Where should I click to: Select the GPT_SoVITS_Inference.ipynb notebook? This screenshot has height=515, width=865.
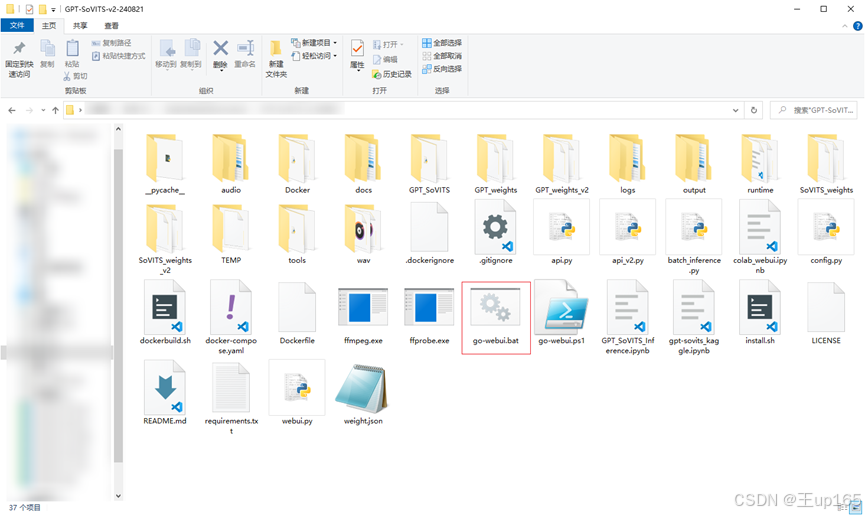628,318
